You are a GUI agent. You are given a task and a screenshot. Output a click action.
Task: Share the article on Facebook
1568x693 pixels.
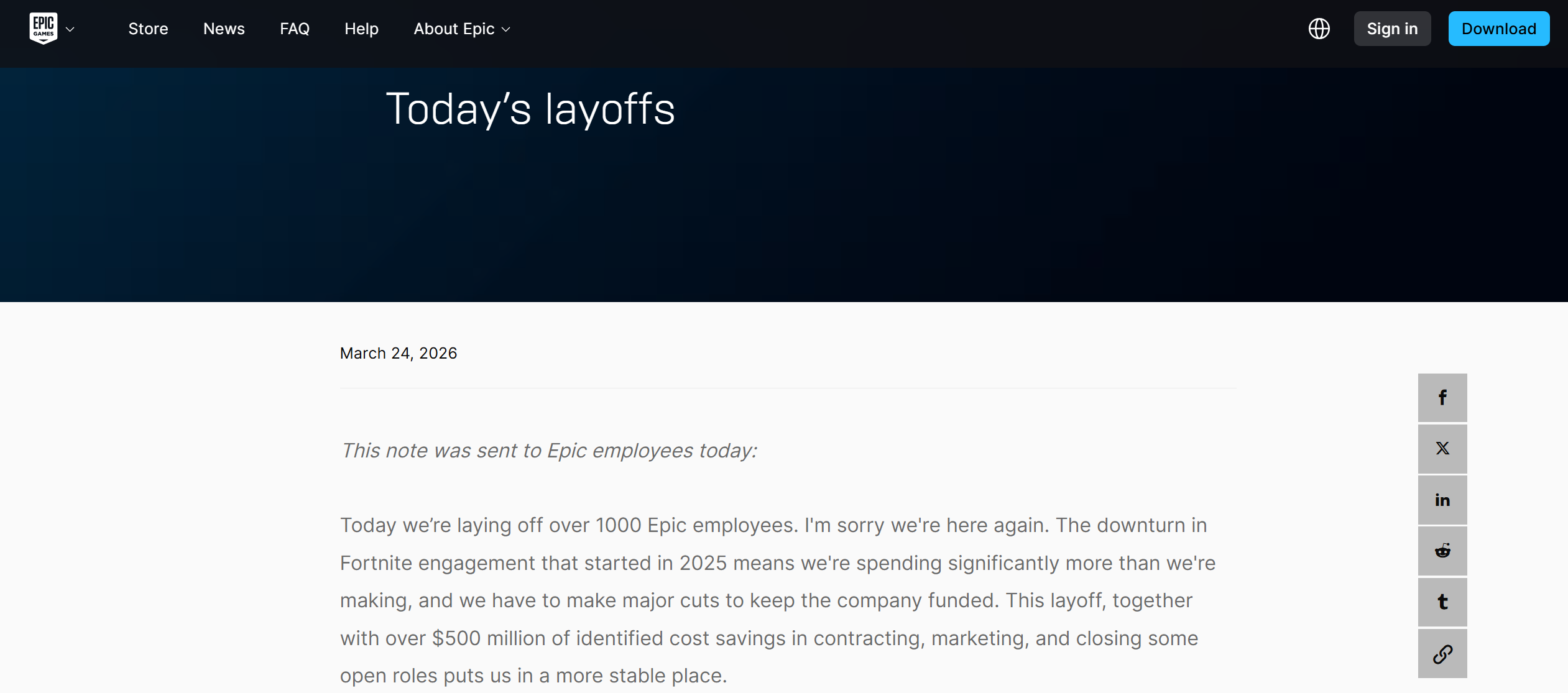click(x=1442, y=398)
